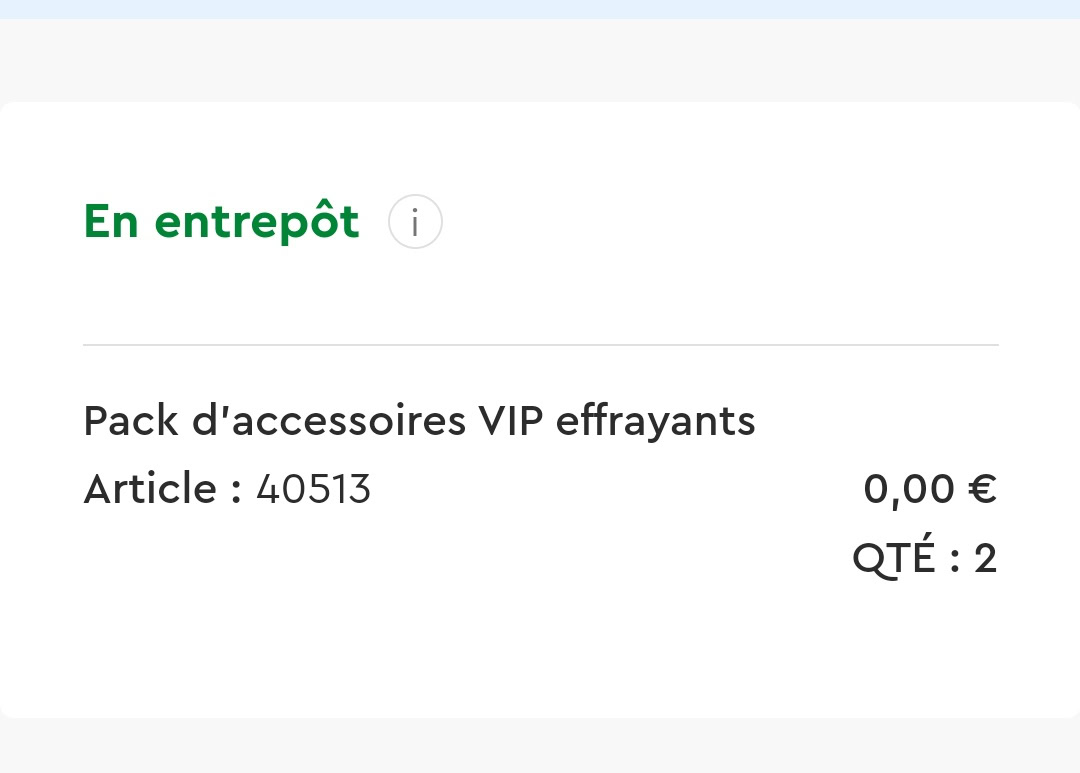Click the gray gap above the white card
This screenshot has height=773, width=1080.
[x=540, y=60]
